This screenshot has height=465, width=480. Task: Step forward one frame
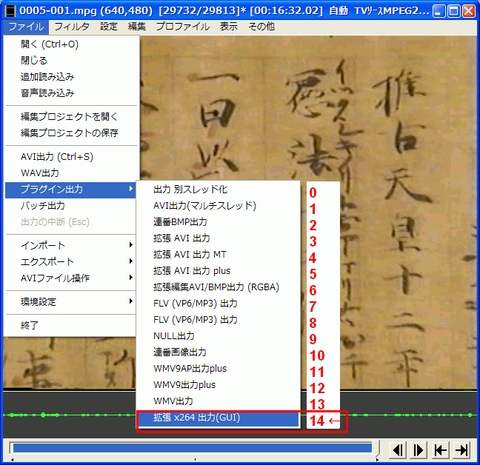pos(419,450)
